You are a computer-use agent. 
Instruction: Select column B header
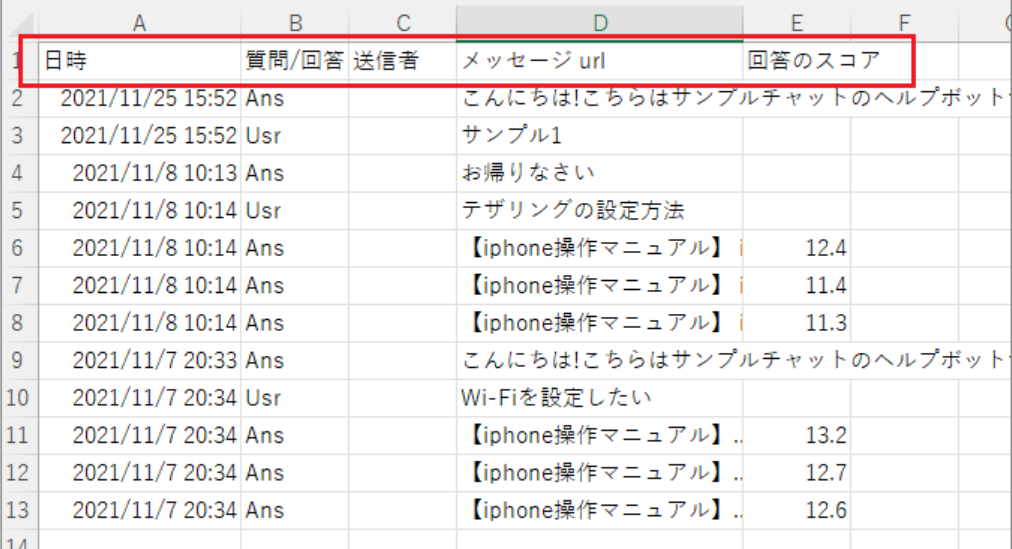[294, 23]
